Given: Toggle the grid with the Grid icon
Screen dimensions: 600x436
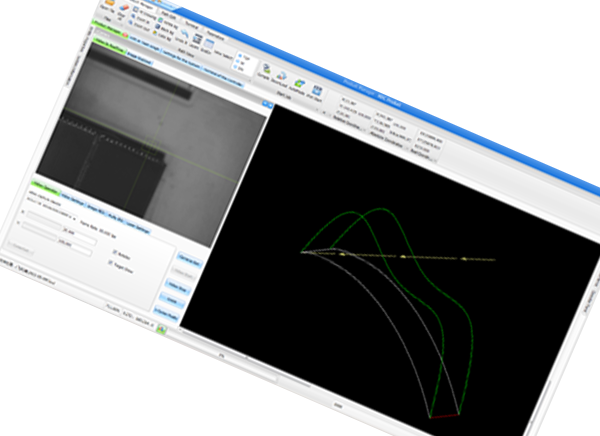Looking at the screenshot, I should coord(209,44).
